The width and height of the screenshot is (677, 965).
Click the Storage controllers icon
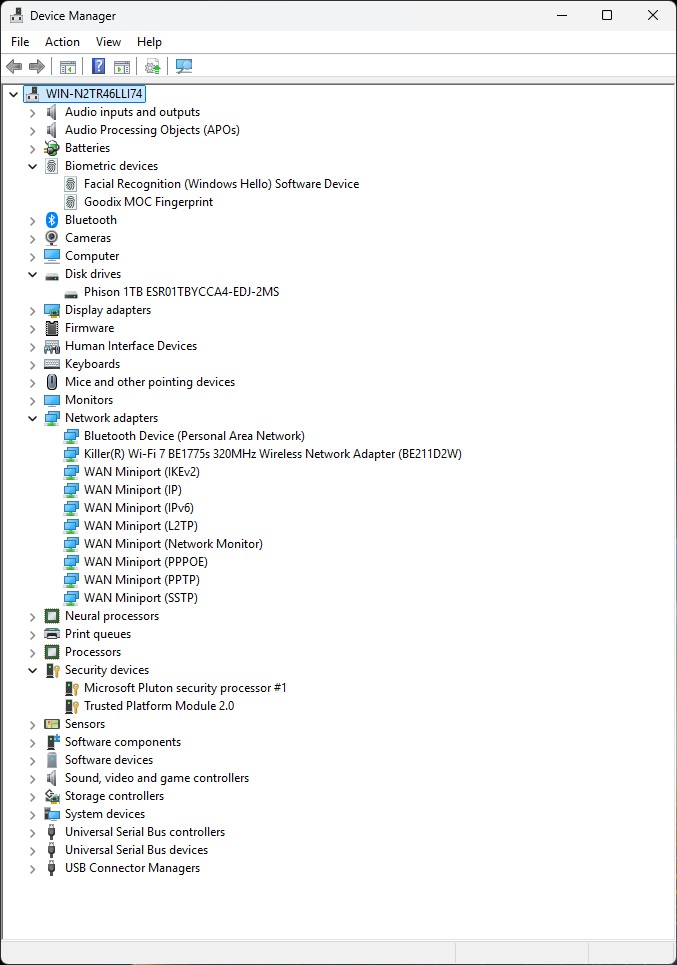[x=52, y=796]
